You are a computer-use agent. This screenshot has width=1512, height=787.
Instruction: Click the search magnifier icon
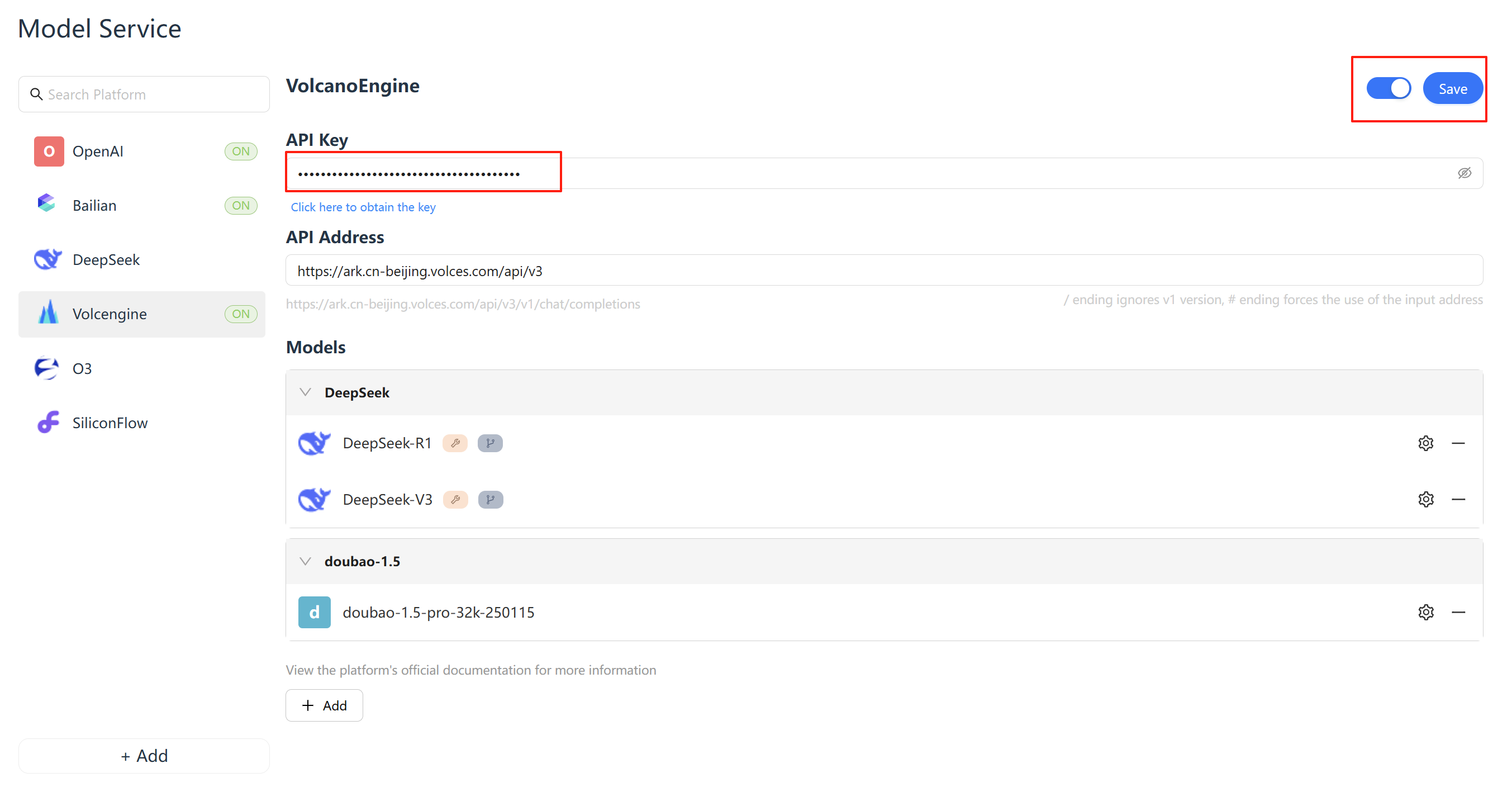[36, 94]
